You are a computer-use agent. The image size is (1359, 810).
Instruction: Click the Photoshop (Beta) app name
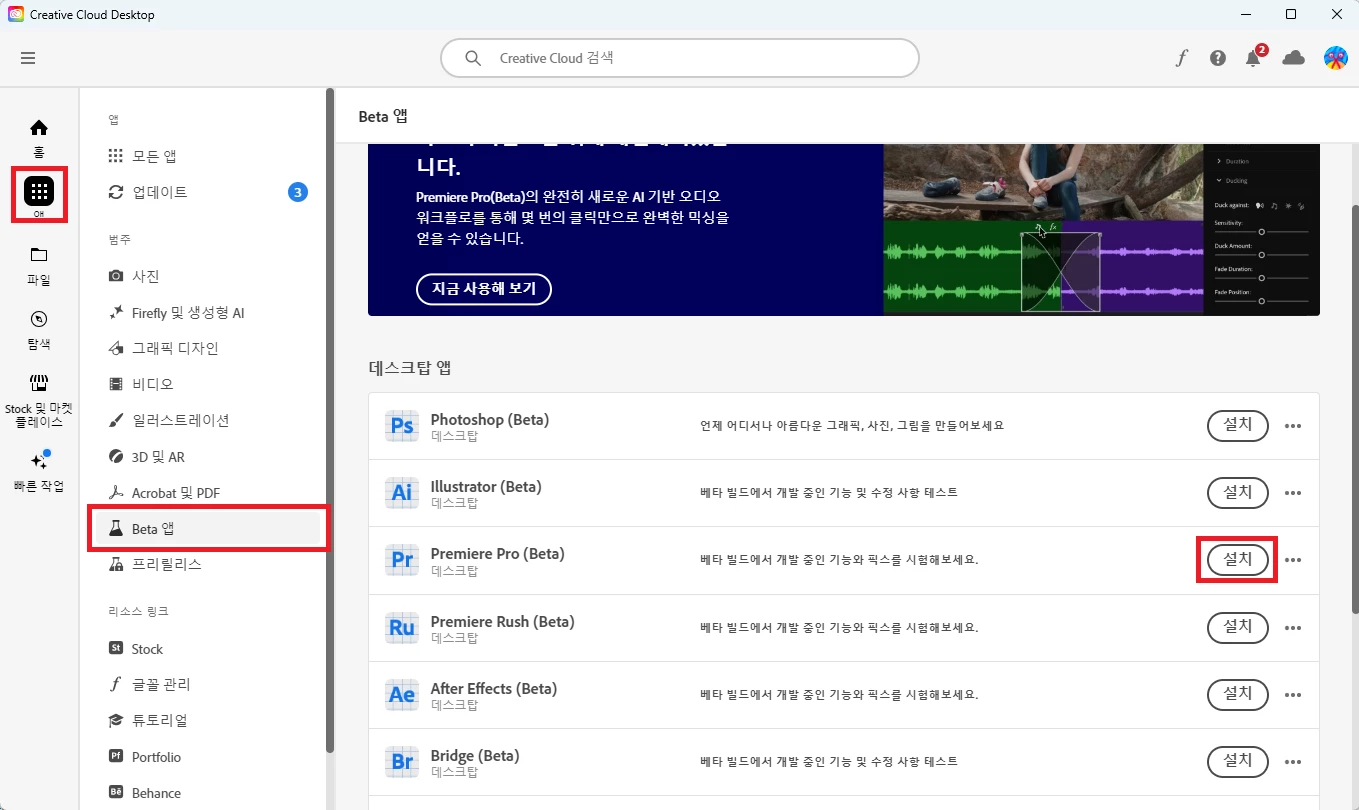coord(490,420)
